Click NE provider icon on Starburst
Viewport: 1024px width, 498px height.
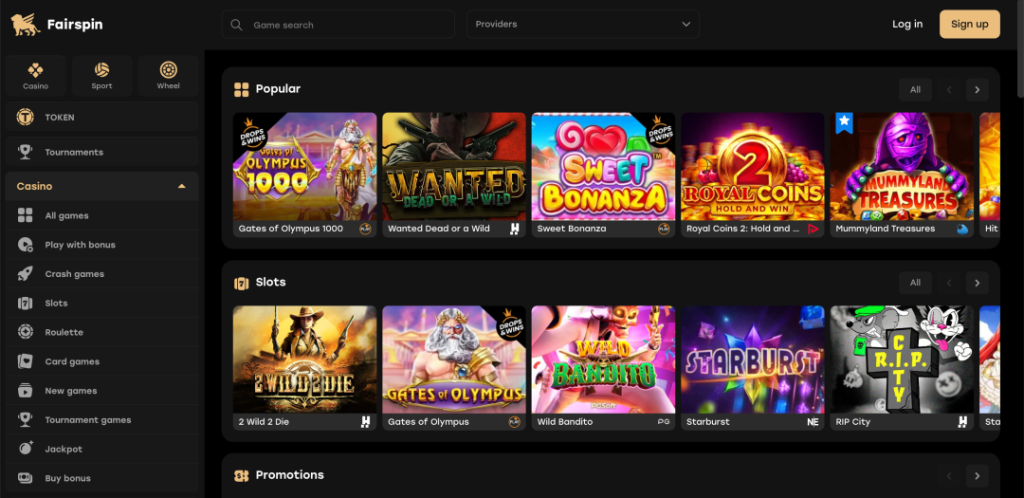[x=813, y=422]
